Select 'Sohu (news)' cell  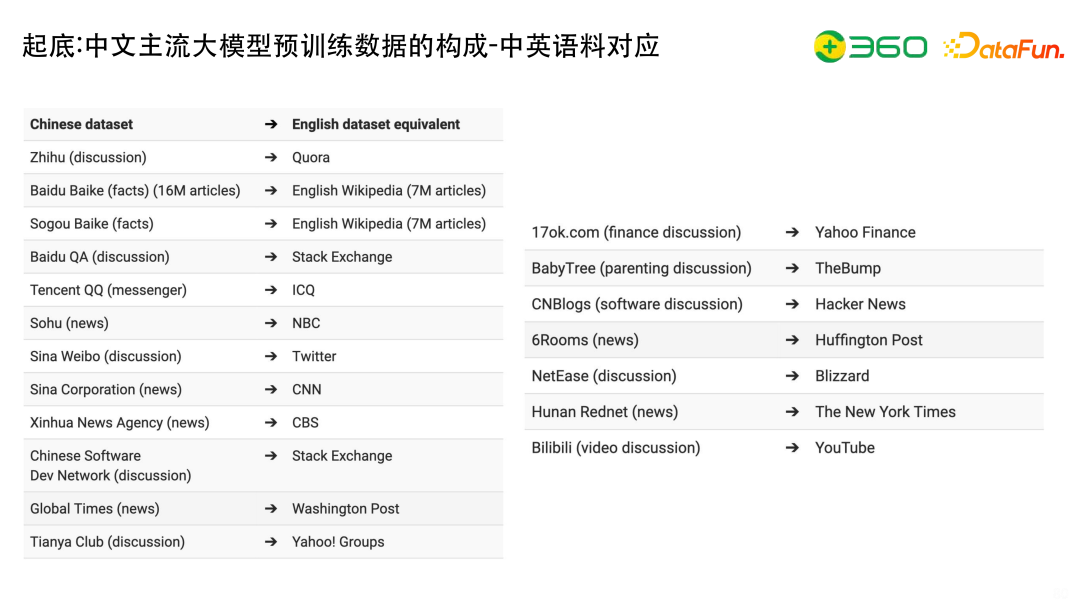69,323
